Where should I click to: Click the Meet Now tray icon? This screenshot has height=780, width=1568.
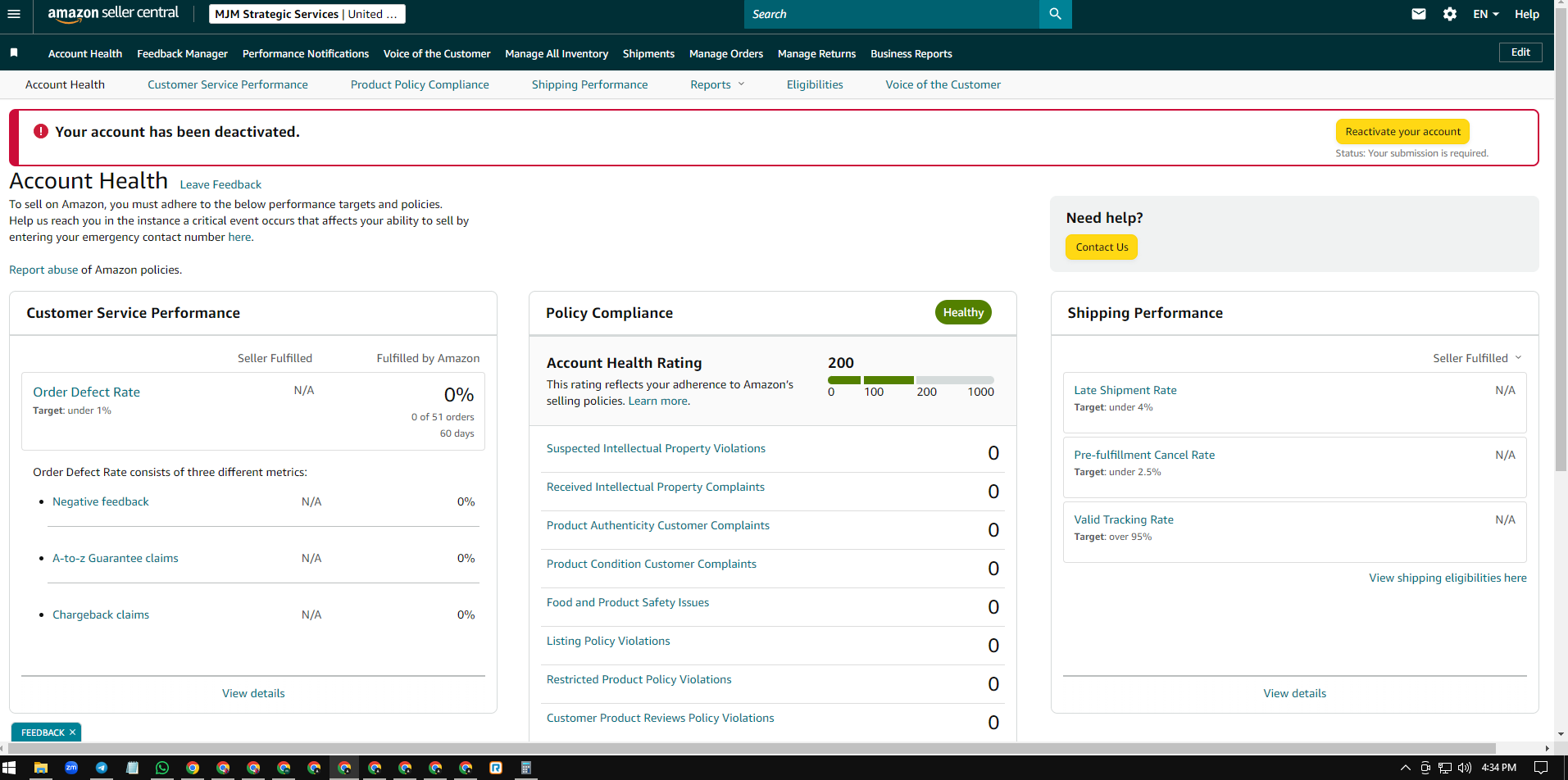click(x=1425, y=768)
